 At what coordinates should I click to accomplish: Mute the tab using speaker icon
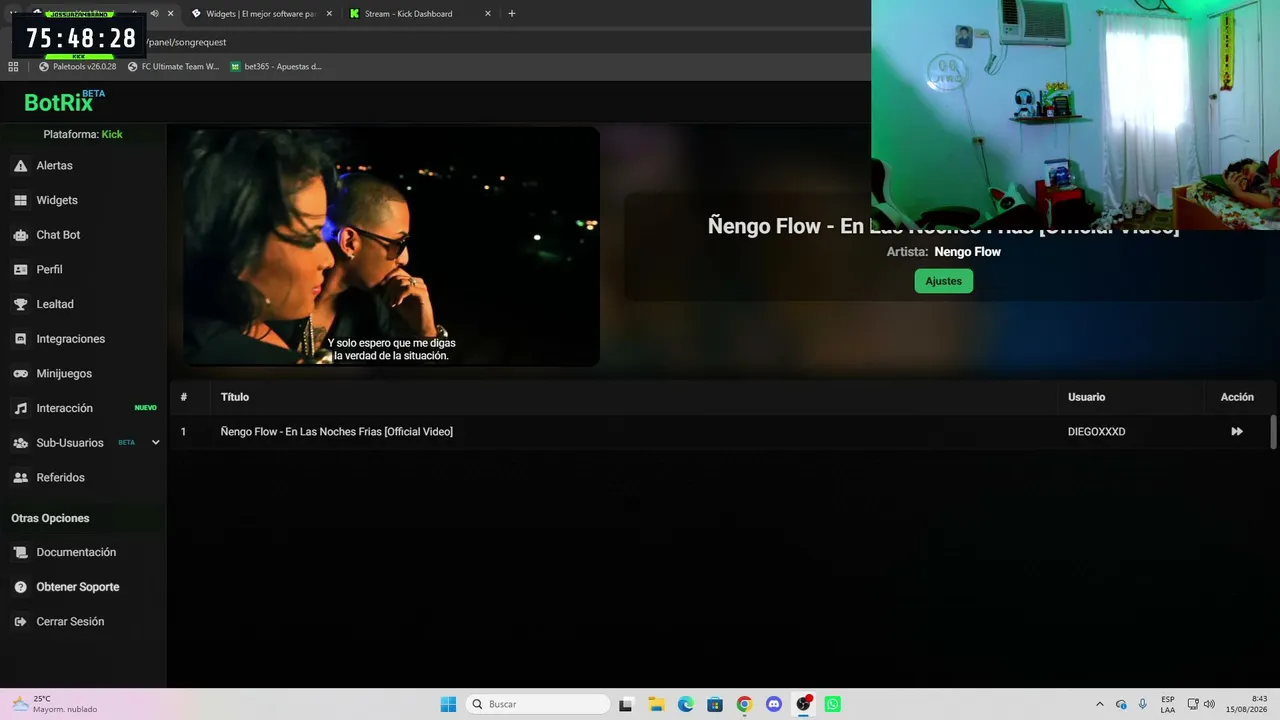click(154, 14)
